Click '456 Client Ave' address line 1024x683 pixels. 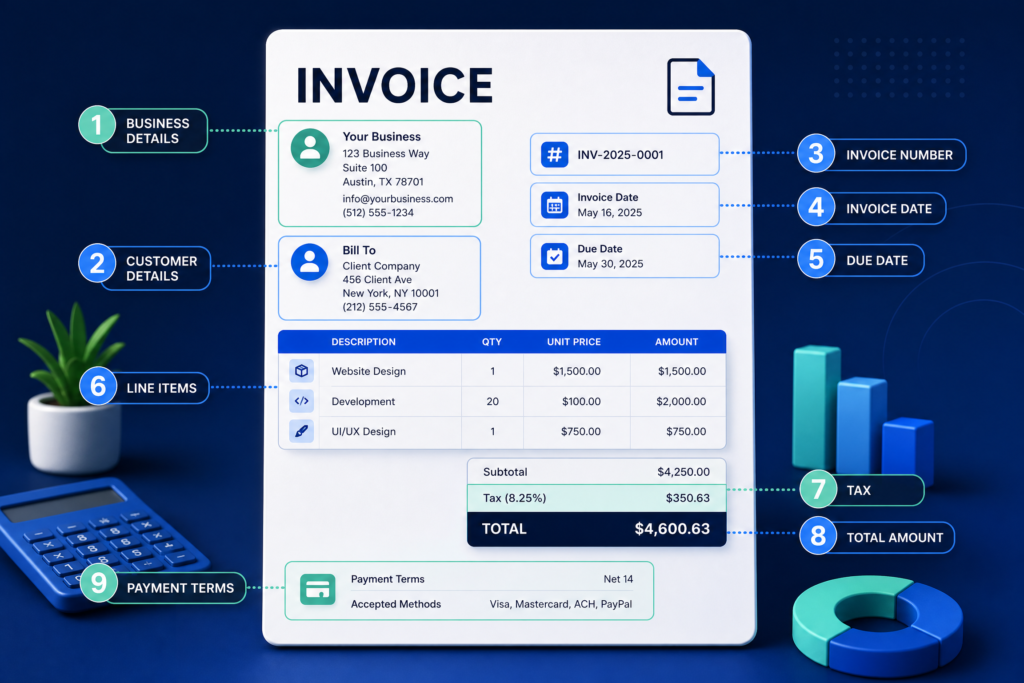[377, 279]
